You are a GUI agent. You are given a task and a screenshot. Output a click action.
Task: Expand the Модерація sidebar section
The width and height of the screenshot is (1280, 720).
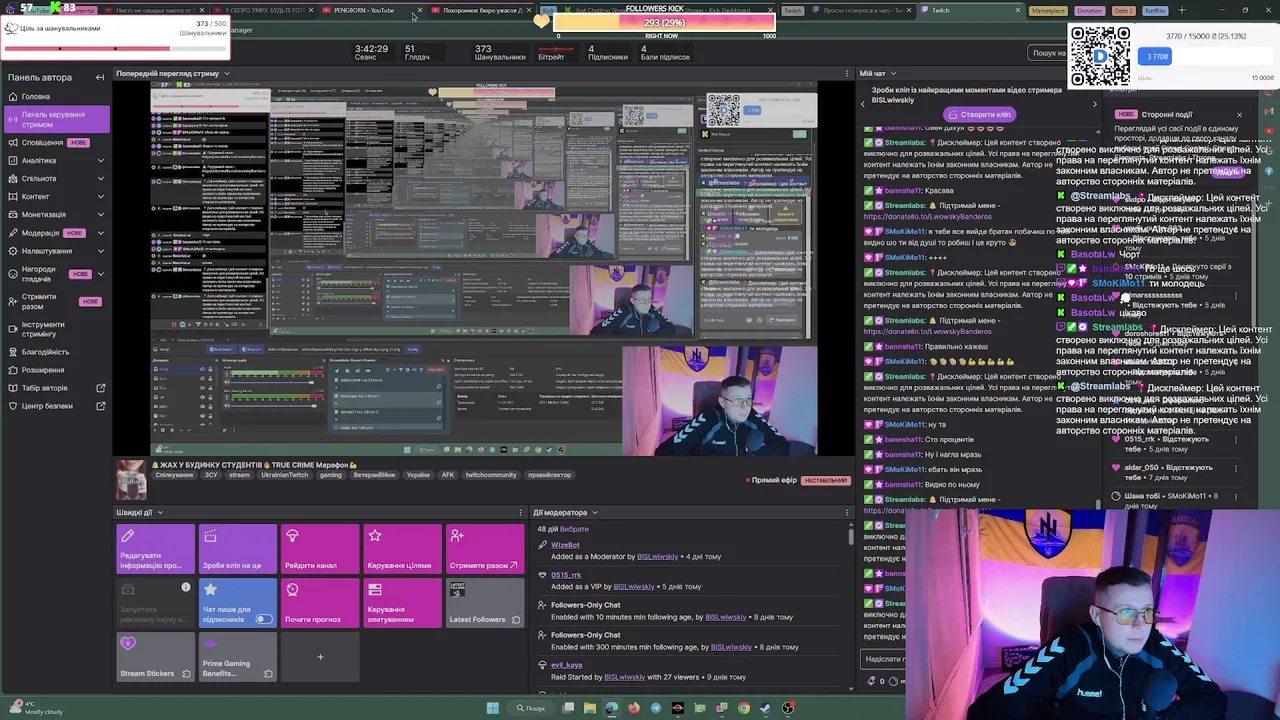pyautogui.click(x=100, y=232)
